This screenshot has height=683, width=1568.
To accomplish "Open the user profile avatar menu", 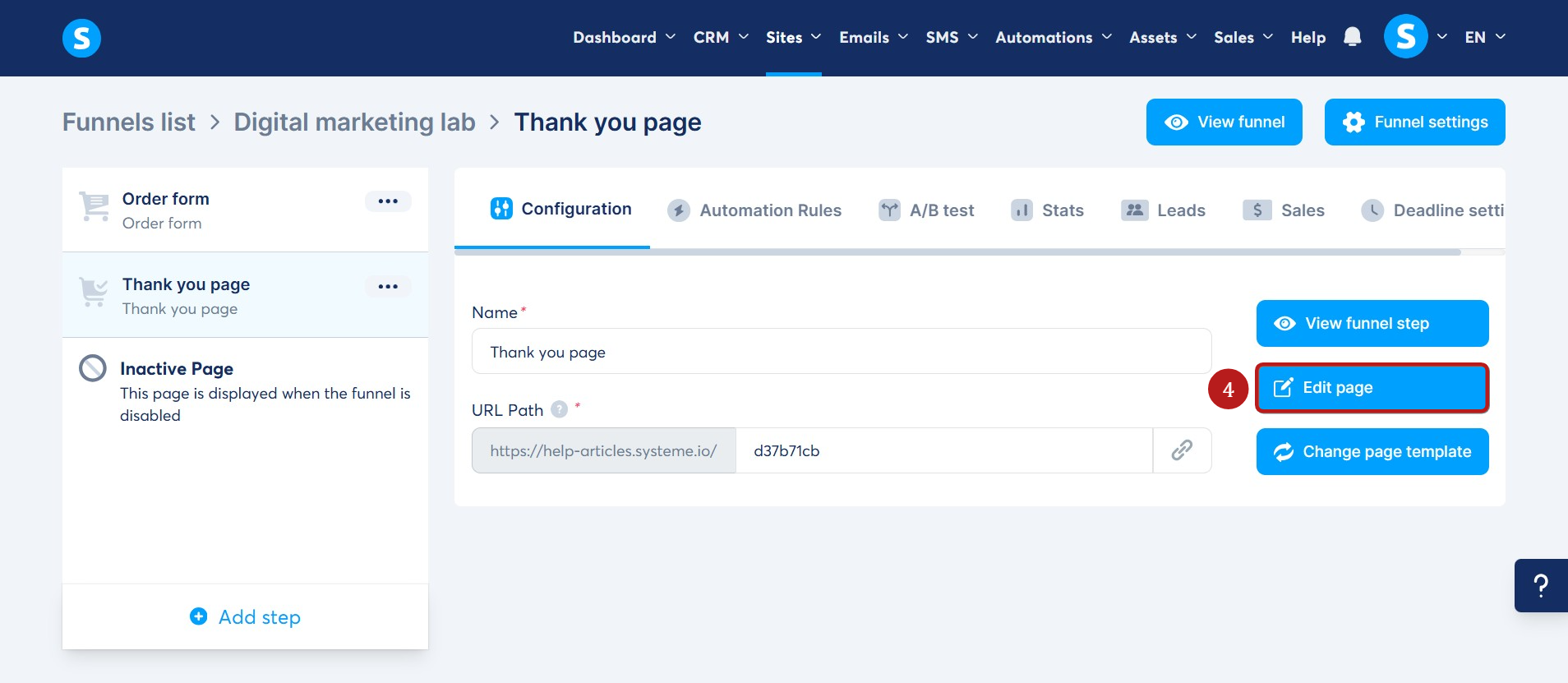I will coord(1405,37).
